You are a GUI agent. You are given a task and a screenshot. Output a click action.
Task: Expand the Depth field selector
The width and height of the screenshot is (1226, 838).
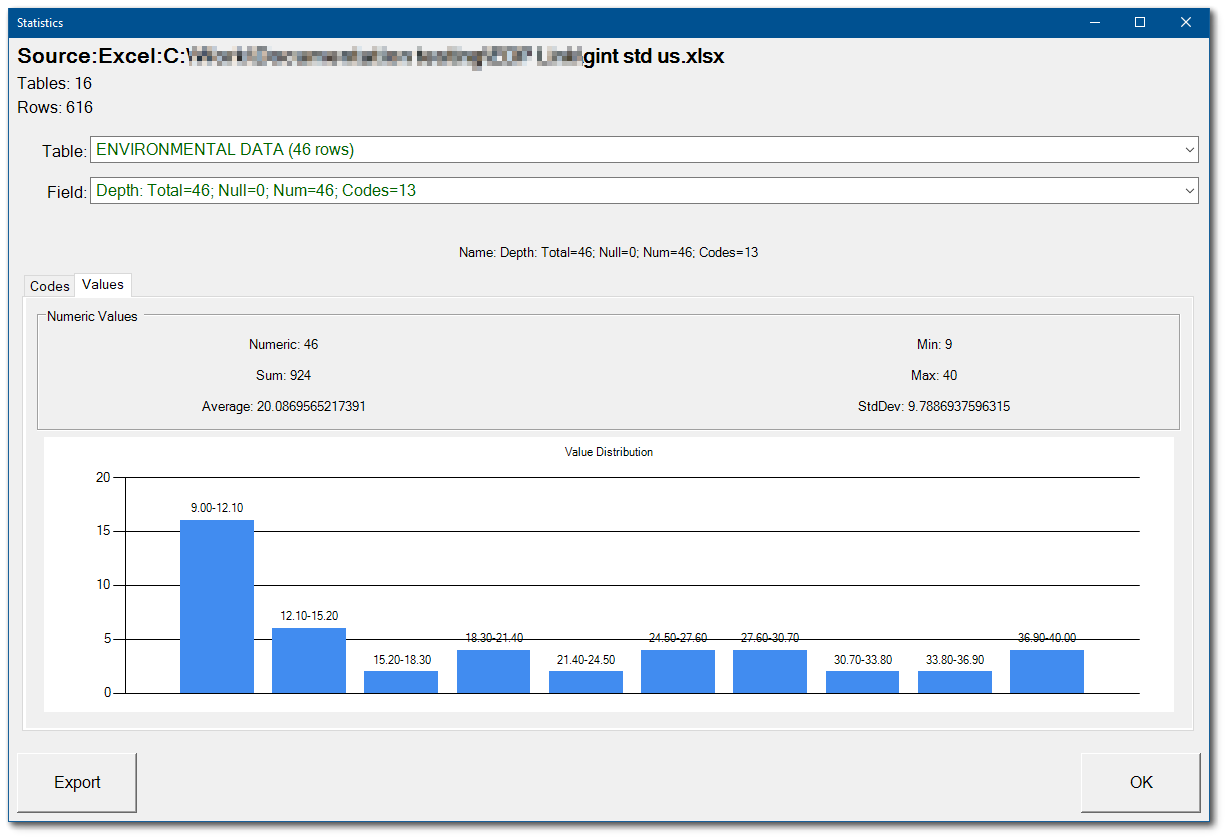coord(600,190)
